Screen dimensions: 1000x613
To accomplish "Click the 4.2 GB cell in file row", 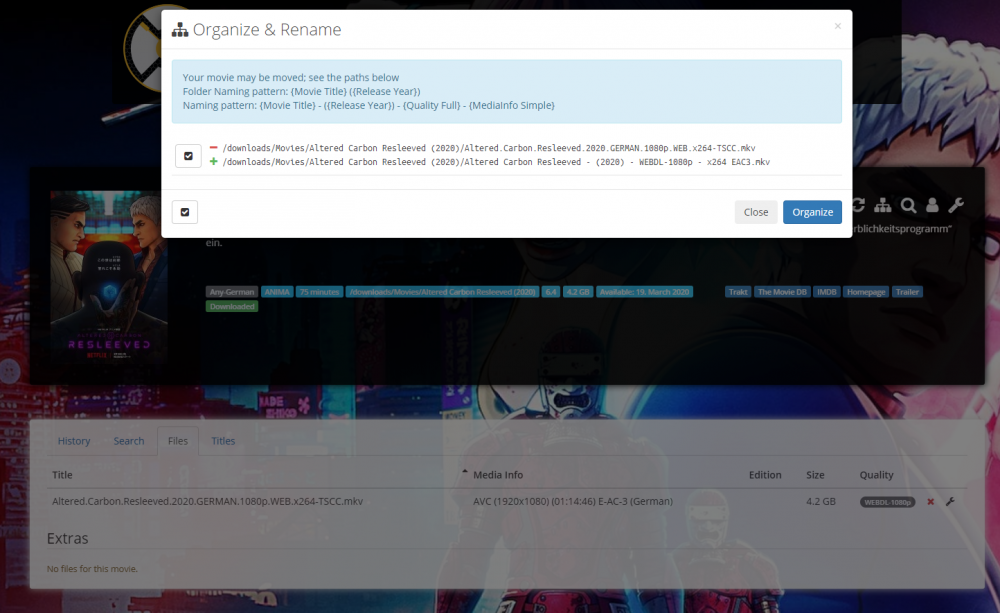I will (821, 501).
